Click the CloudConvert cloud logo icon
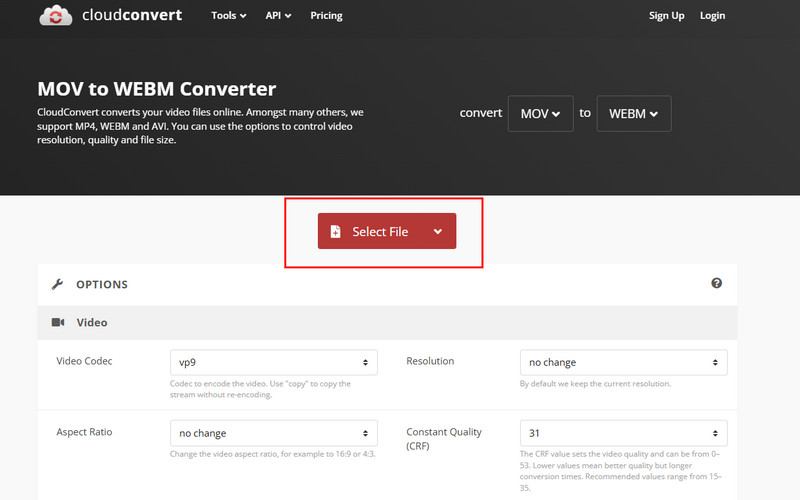This screenshot has height=500, width=800. 56,15
